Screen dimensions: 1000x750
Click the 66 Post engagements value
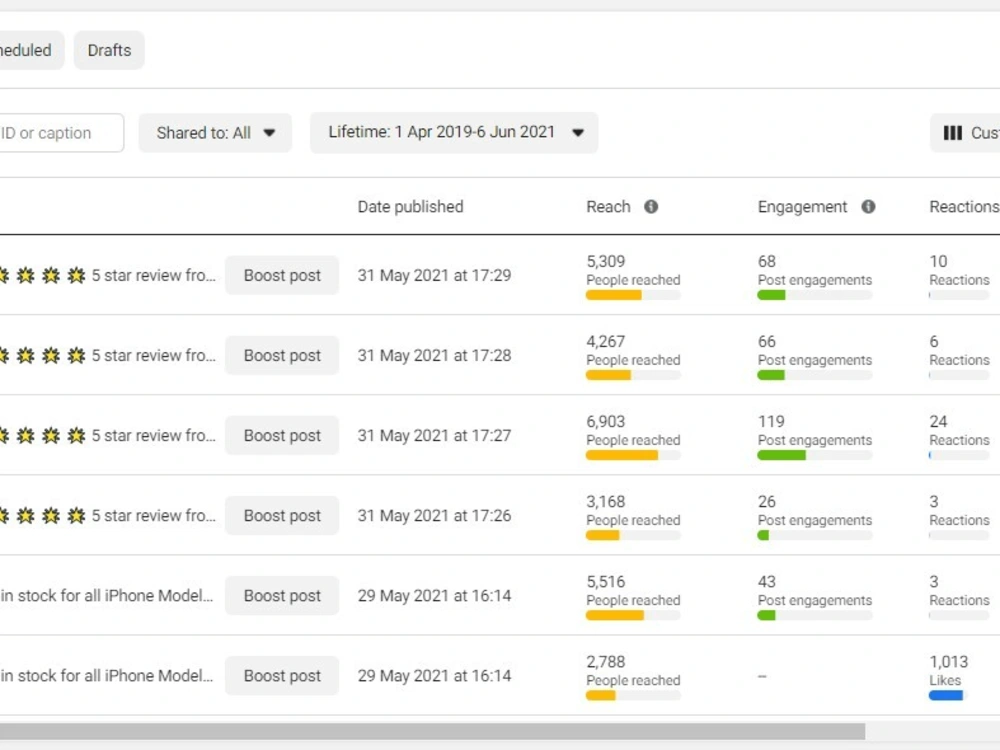767,342
